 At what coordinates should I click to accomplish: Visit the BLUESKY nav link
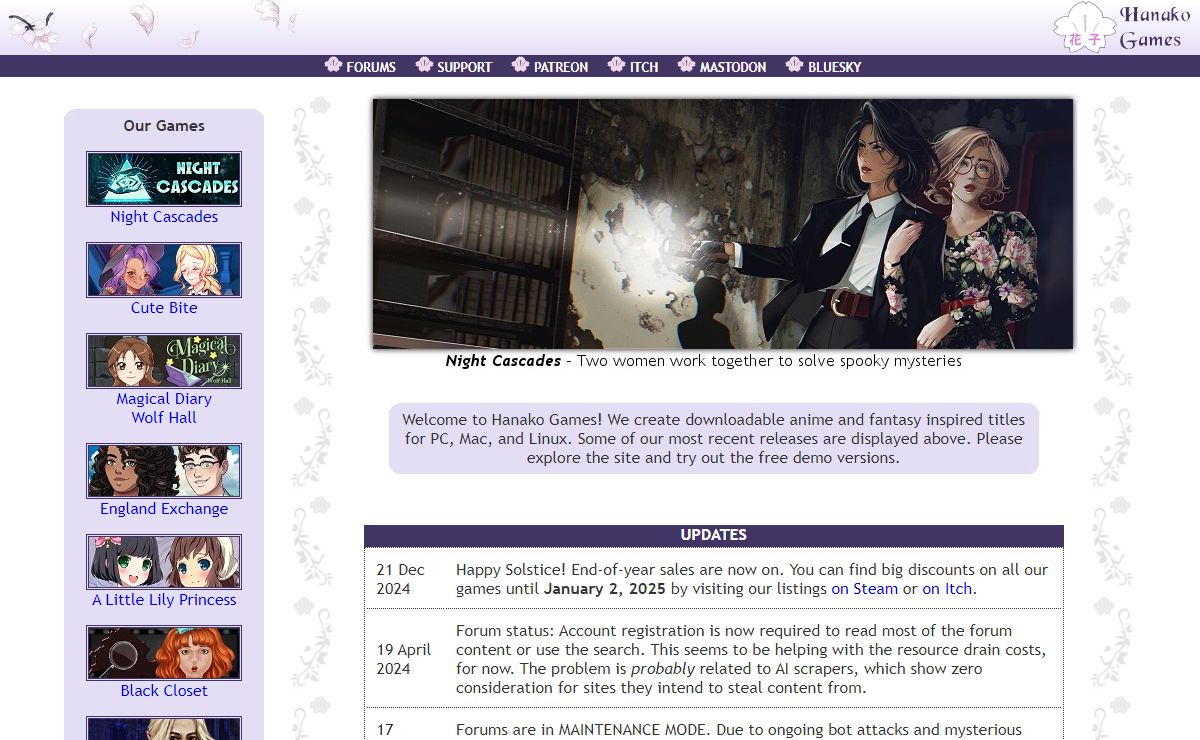835,67
